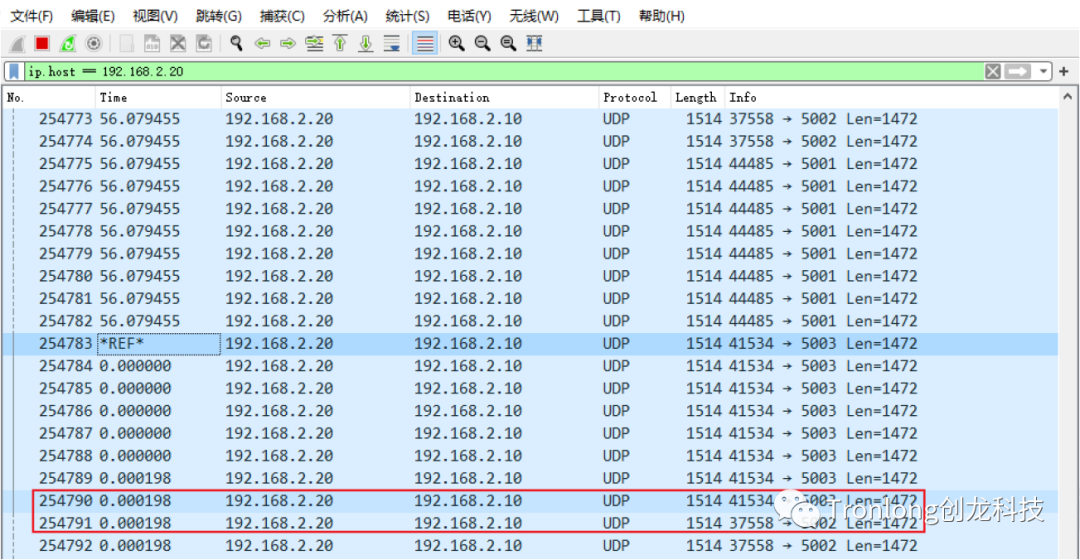Sort by the Length column header
Image resolution: width=1080 pixels, height=560 pixels.
click(697, 98)
